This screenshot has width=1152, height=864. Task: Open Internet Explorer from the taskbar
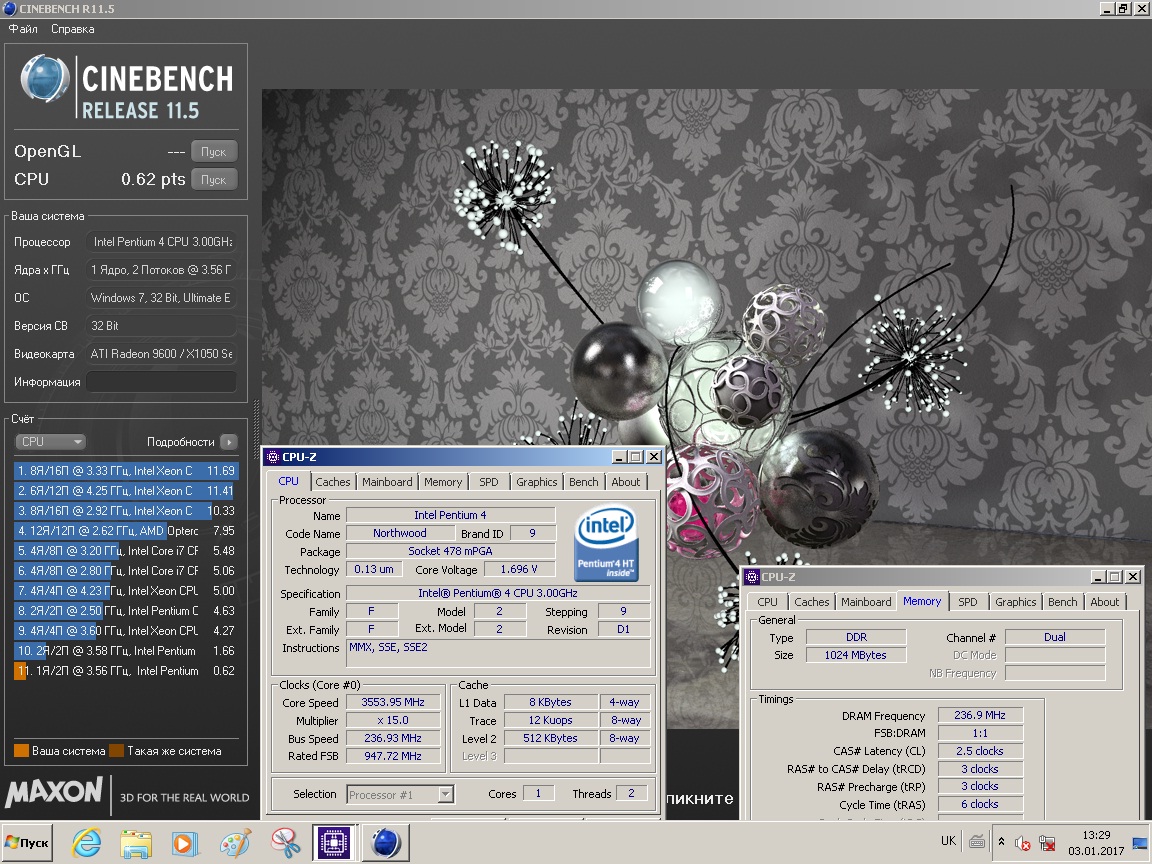tap(87, 843)
